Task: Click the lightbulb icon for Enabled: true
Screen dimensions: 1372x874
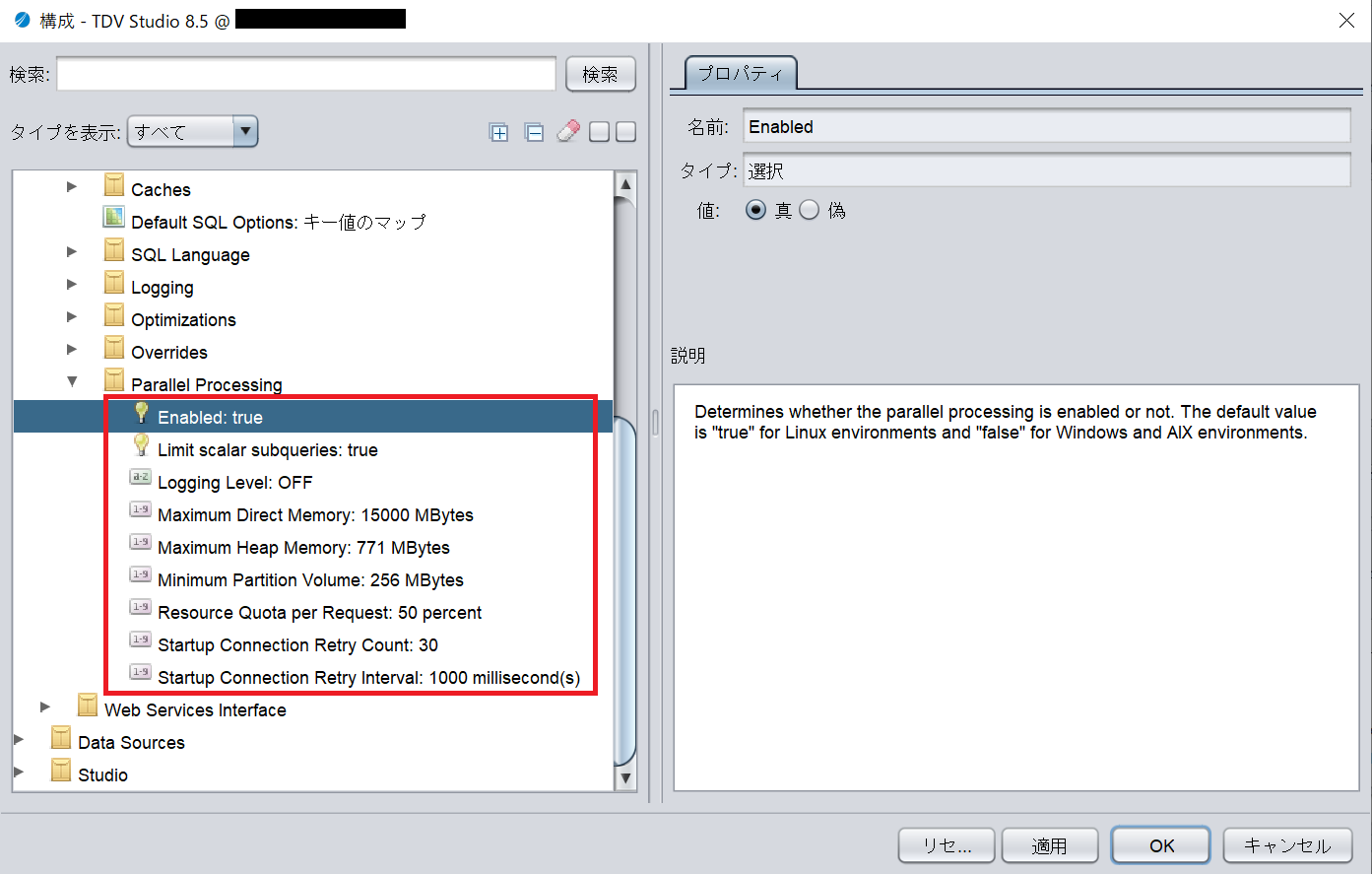Action: point(141,413)
